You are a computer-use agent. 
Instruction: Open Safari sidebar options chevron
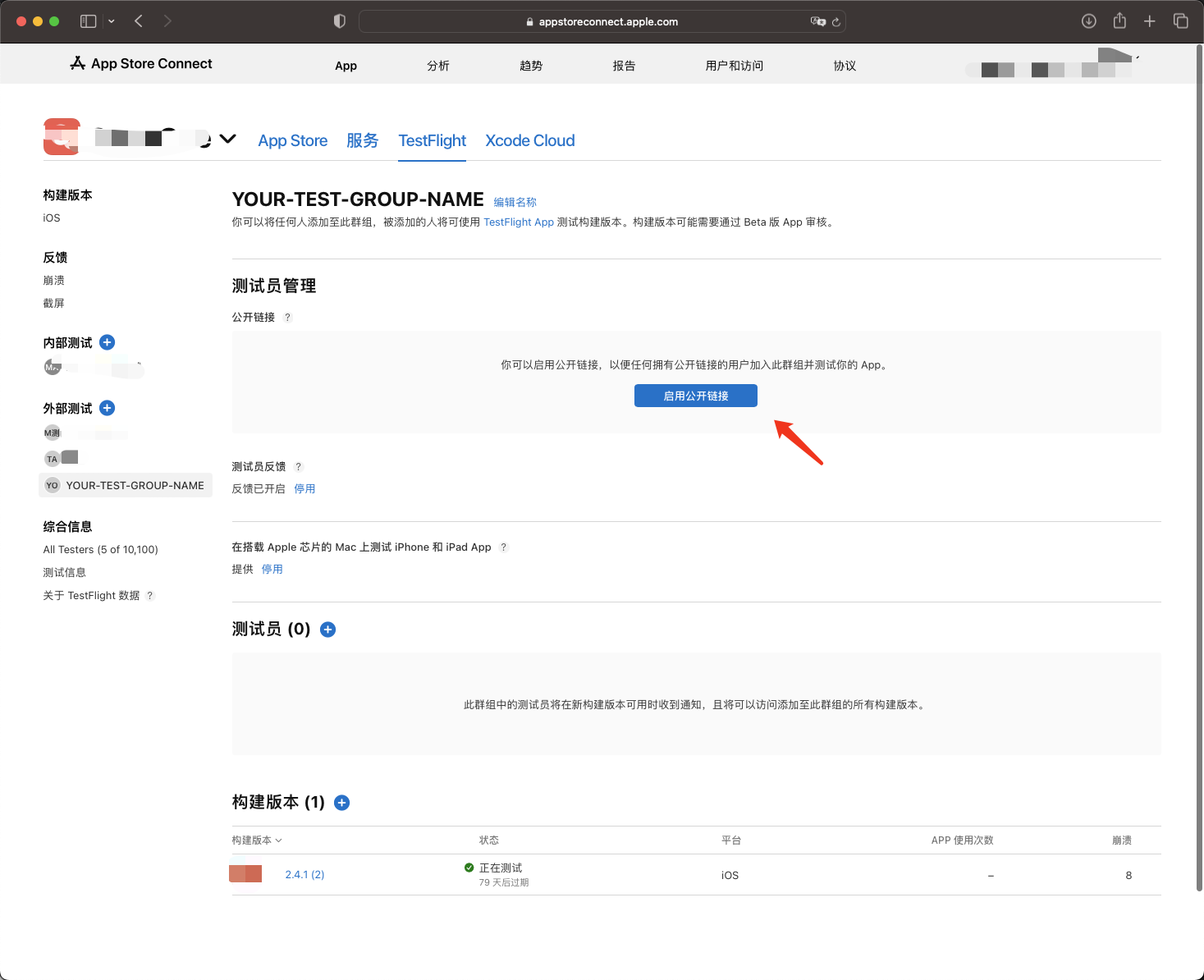click(111, 21)
